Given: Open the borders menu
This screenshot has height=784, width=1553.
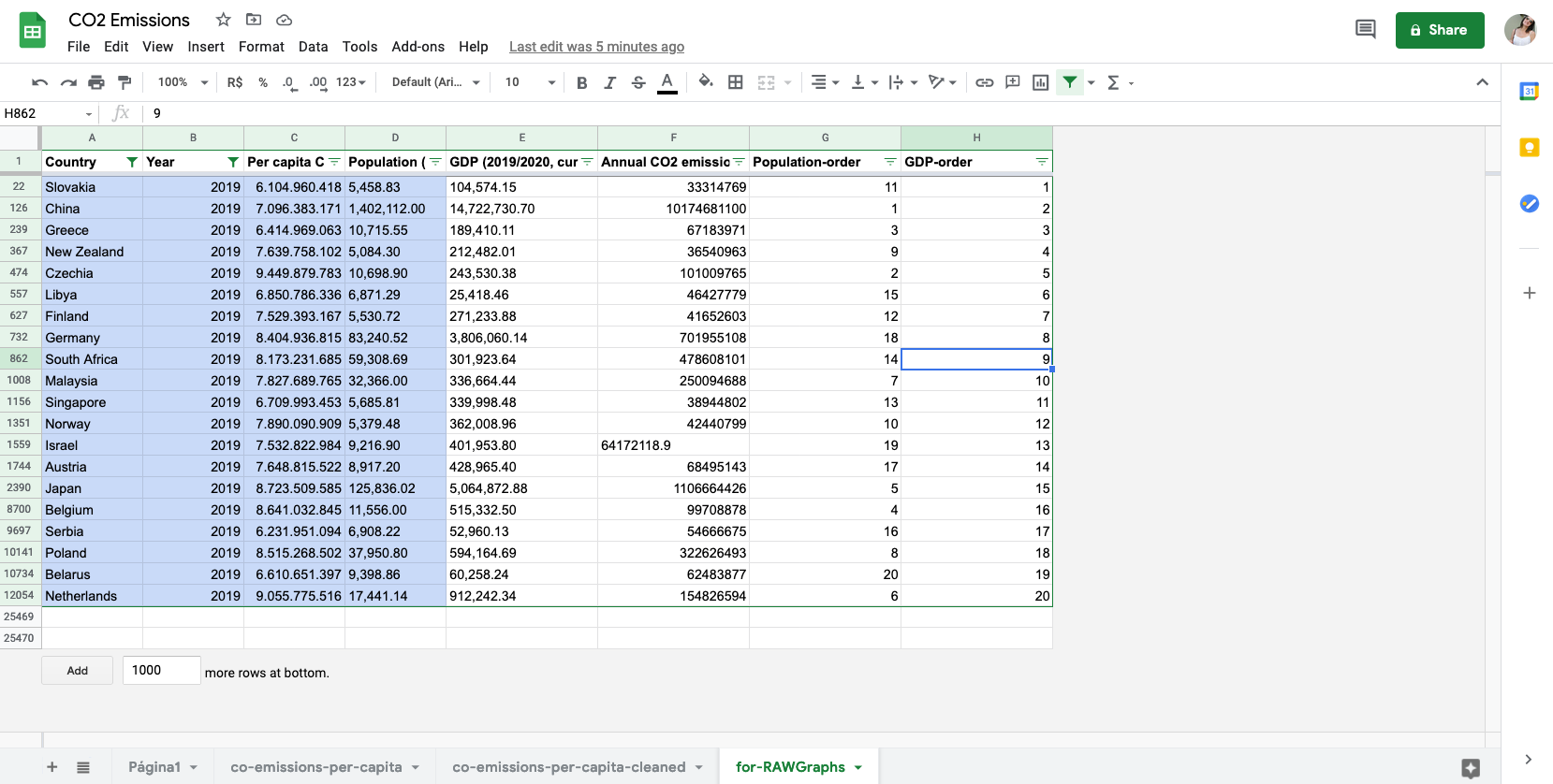Looking at the screenshot, I should (736, 82).
